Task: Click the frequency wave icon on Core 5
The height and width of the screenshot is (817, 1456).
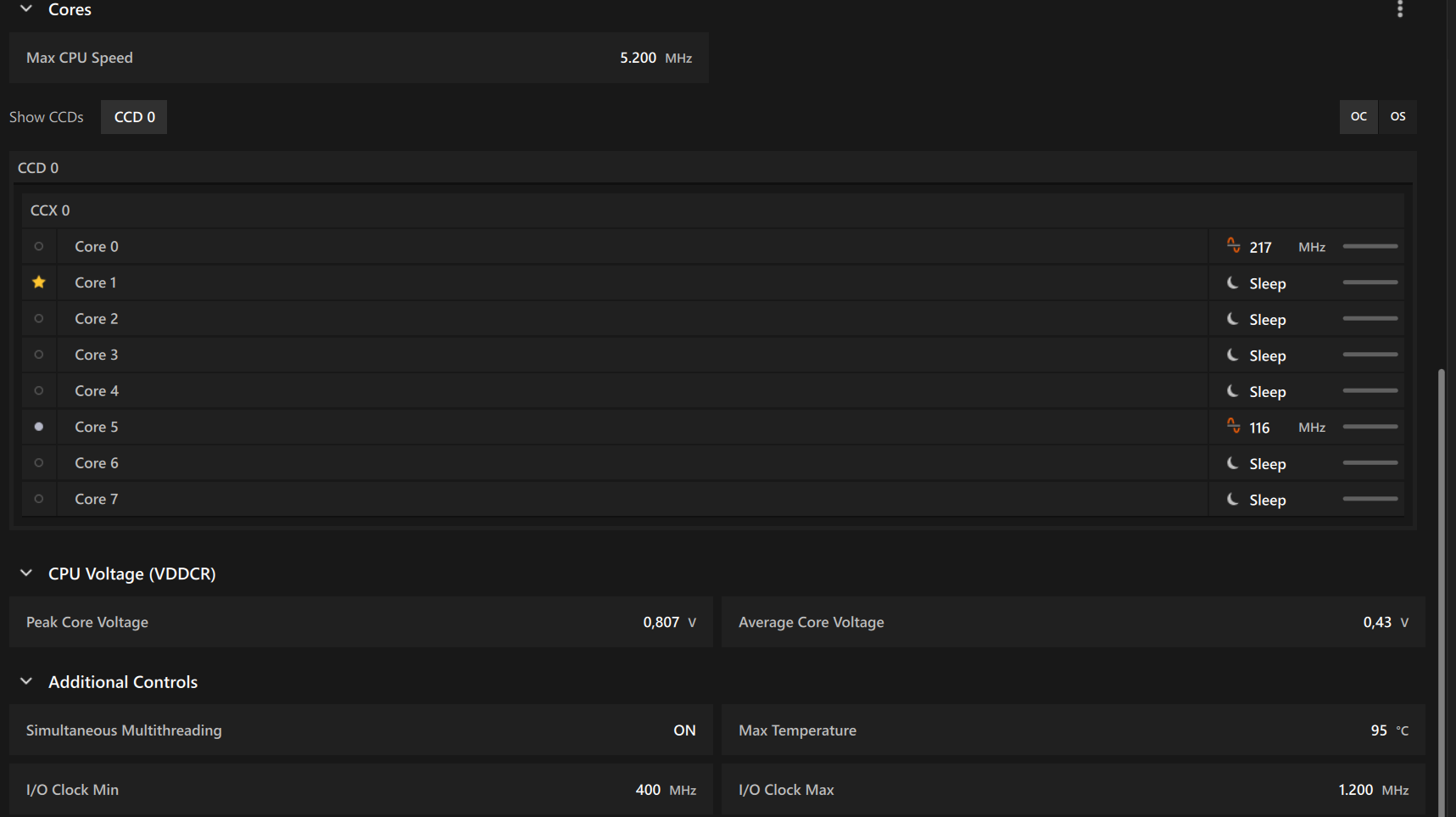Action: pyautogui.click(x=1233, y=426)
